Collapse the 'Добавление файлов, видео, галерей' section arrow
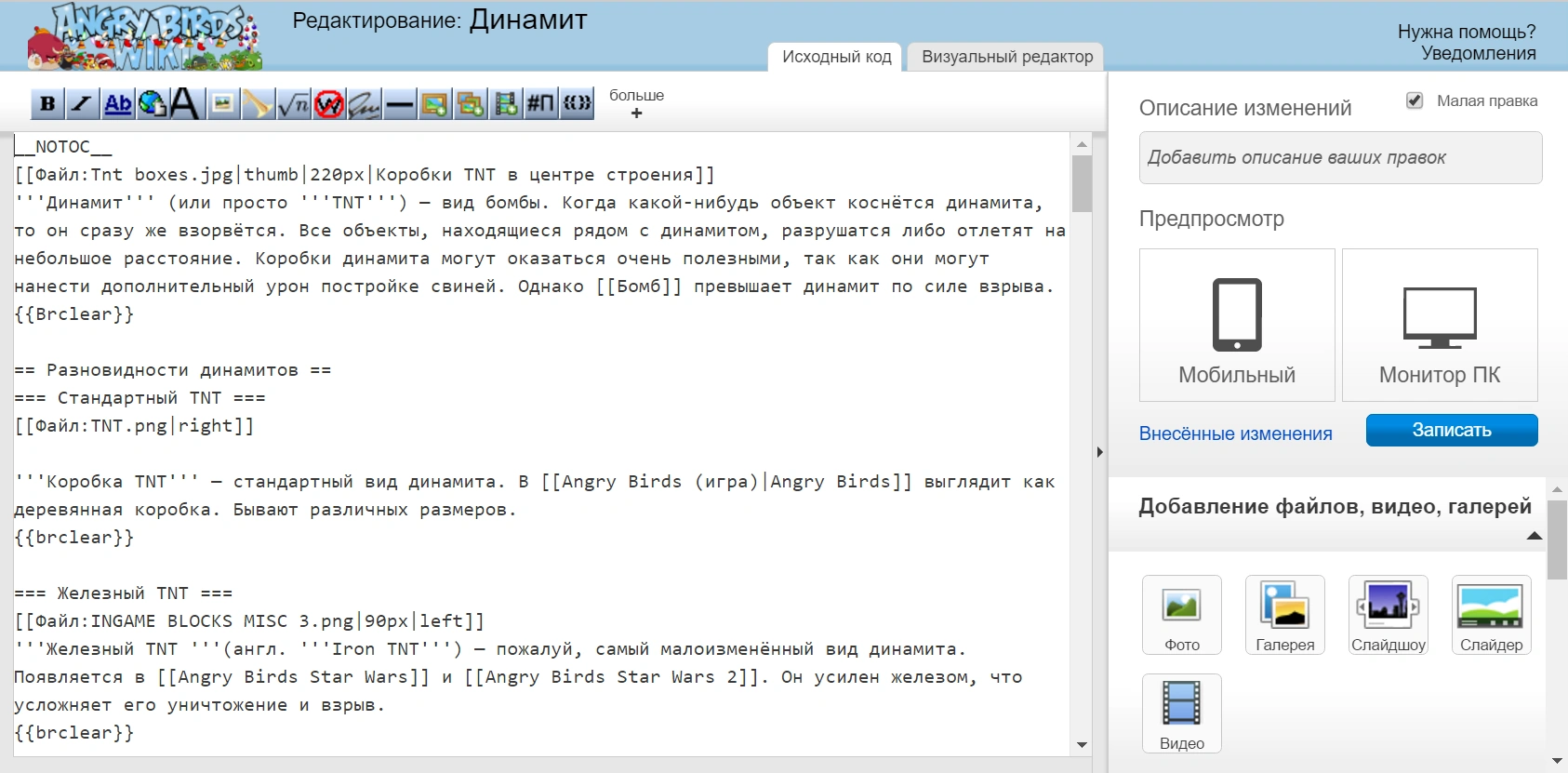Image resolution: width=1568 pixels, height=773 pixels. pos(1535,536)
